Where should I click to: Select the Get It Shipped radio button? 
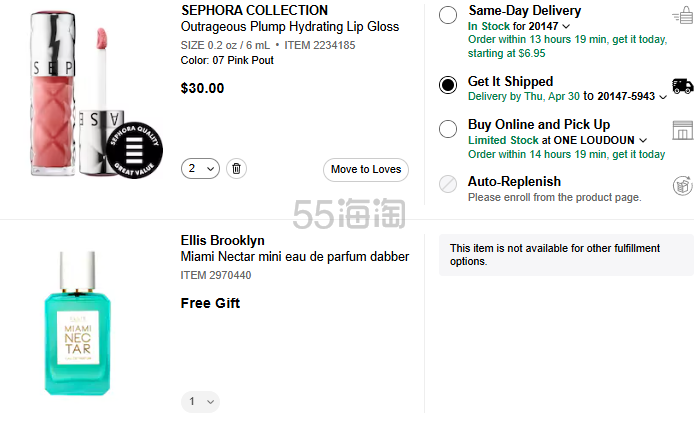448,85
